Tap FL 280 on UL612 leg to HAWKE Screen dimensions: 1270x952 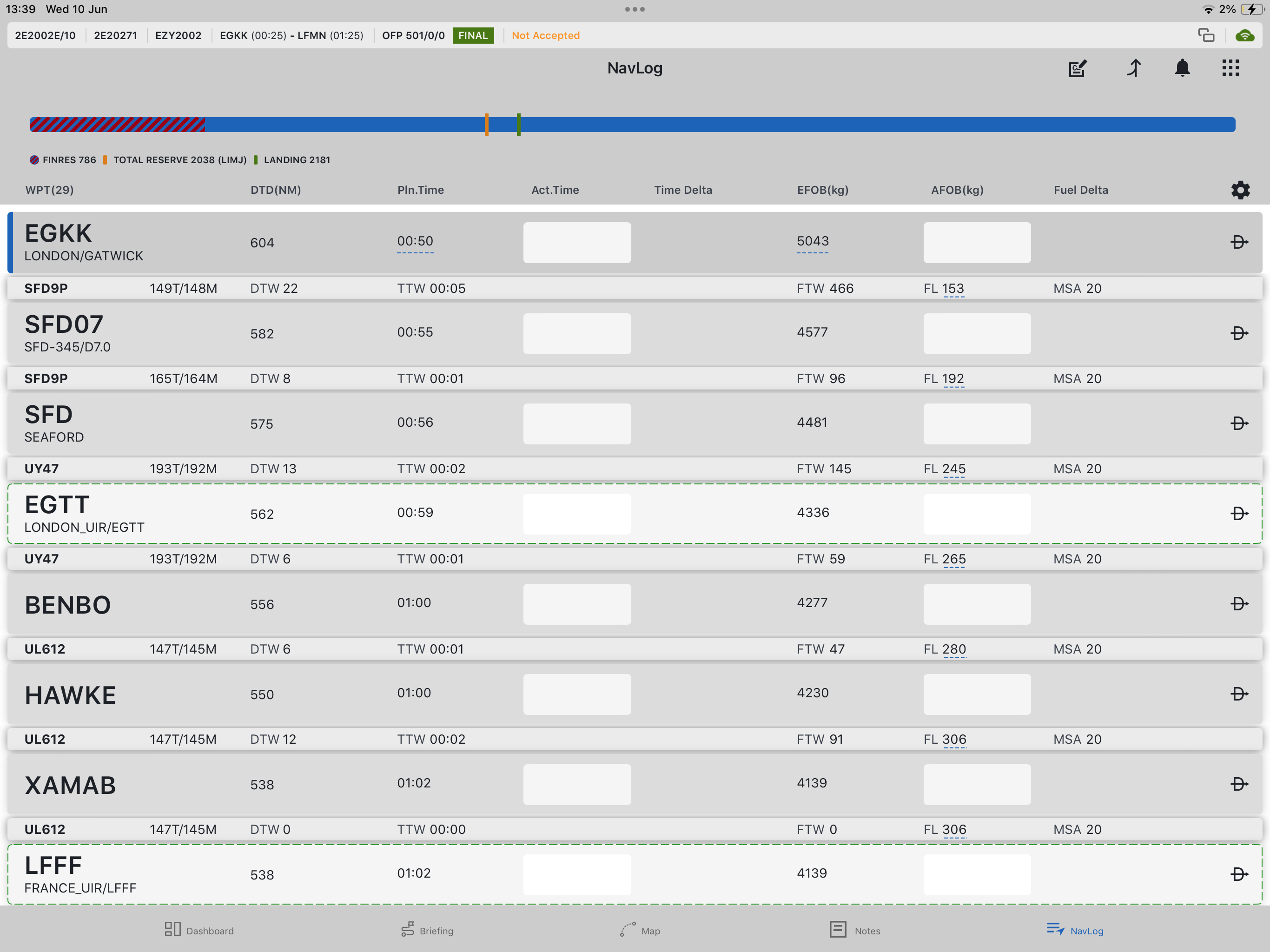click(x=953, y=649)
